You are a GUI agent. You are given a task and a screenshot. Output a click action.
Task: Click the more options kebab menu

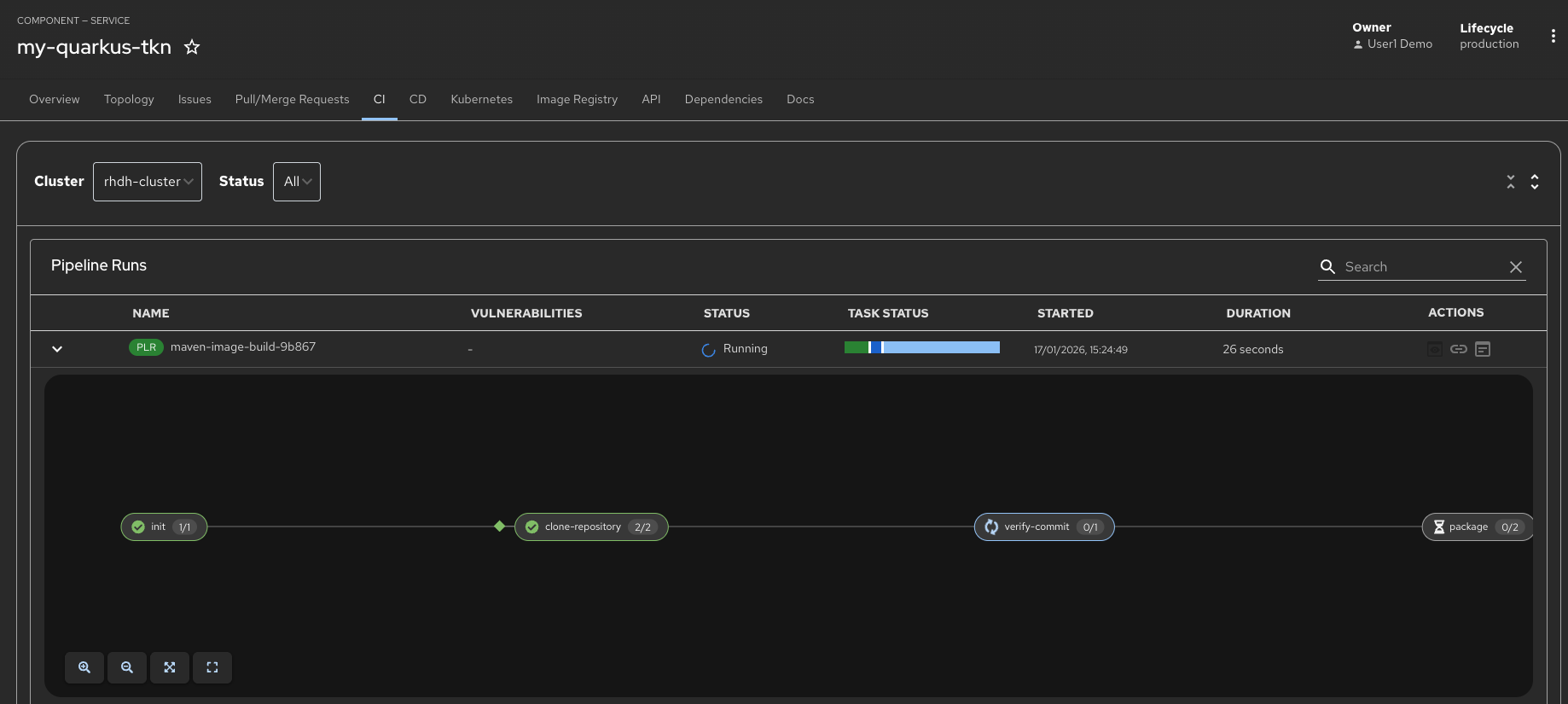1553,36
